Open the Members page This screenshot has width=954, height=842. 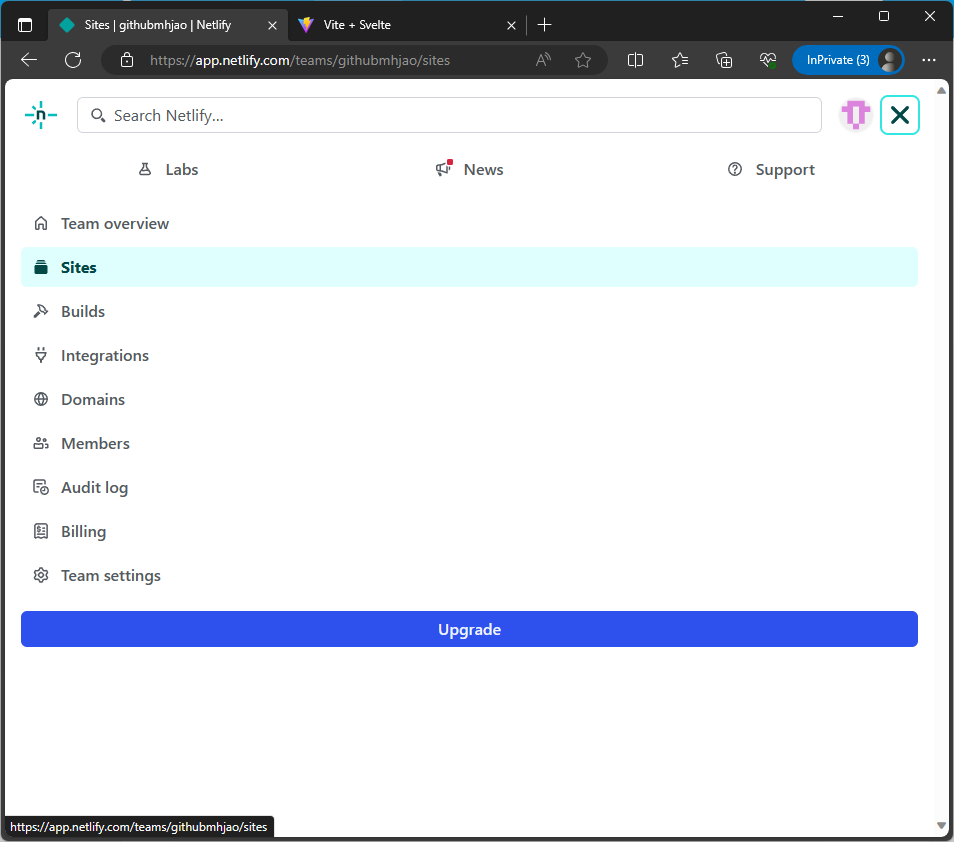(469, 443)
